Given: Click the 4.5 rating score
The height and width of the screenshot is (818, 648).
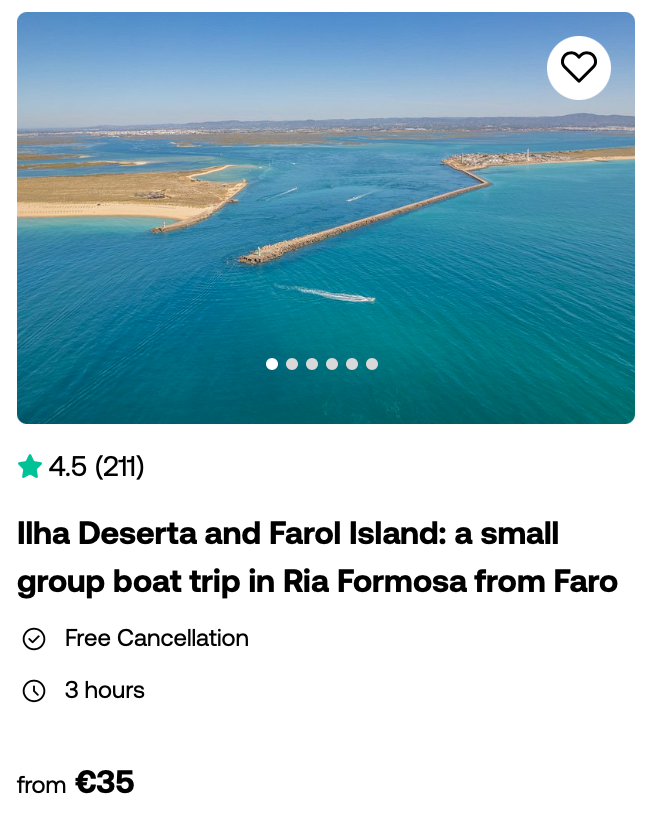Looking at the screenshot, I should (x=68, y=466).
